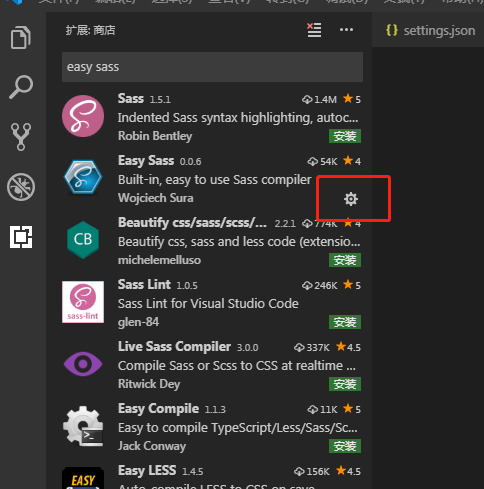Click the Indented Sass syntax highlighting description
Viewport: 484px width, 489px height.
click(238, 118)
